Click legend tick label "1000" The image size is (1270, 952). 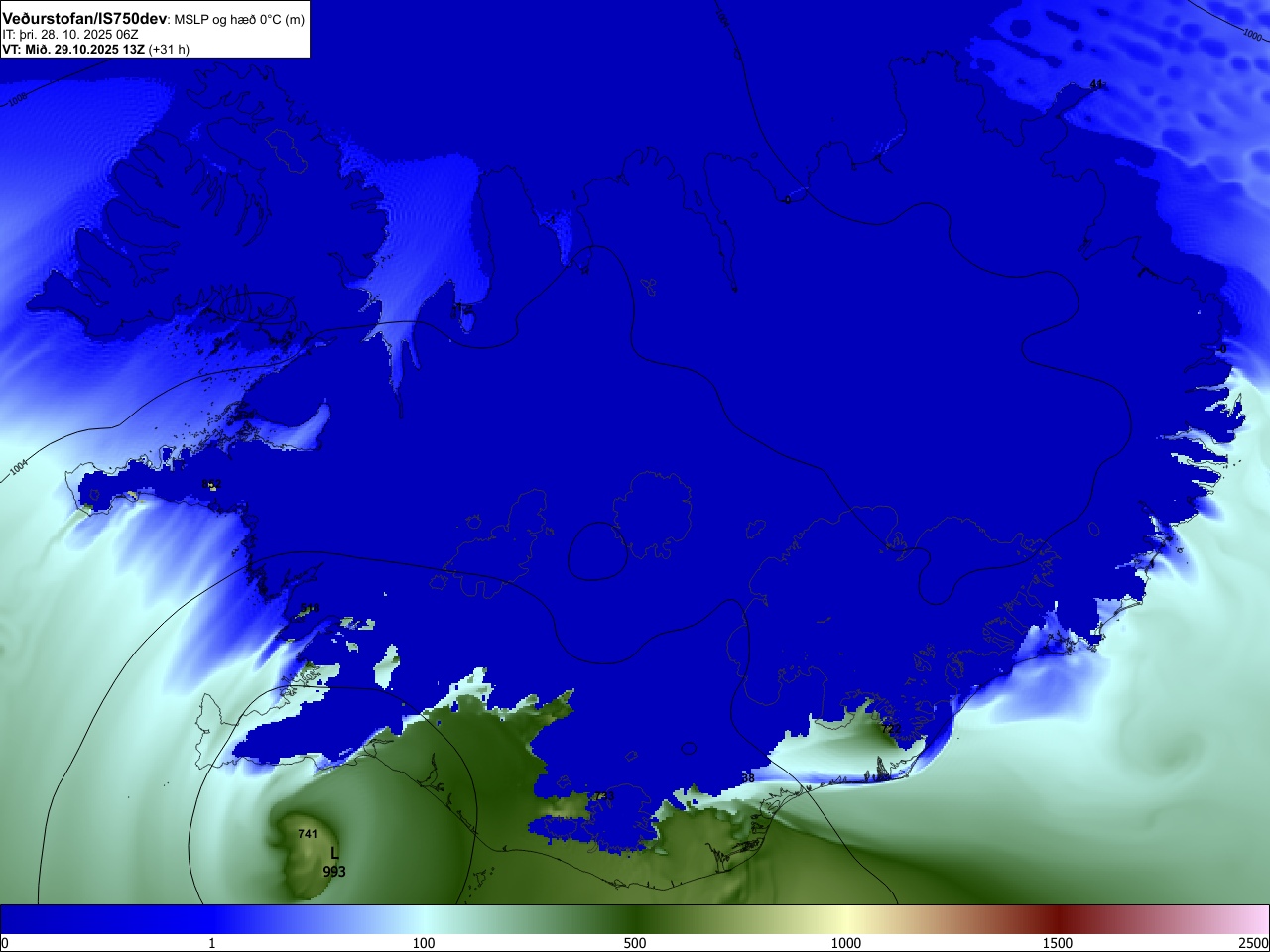click(846, 943)
